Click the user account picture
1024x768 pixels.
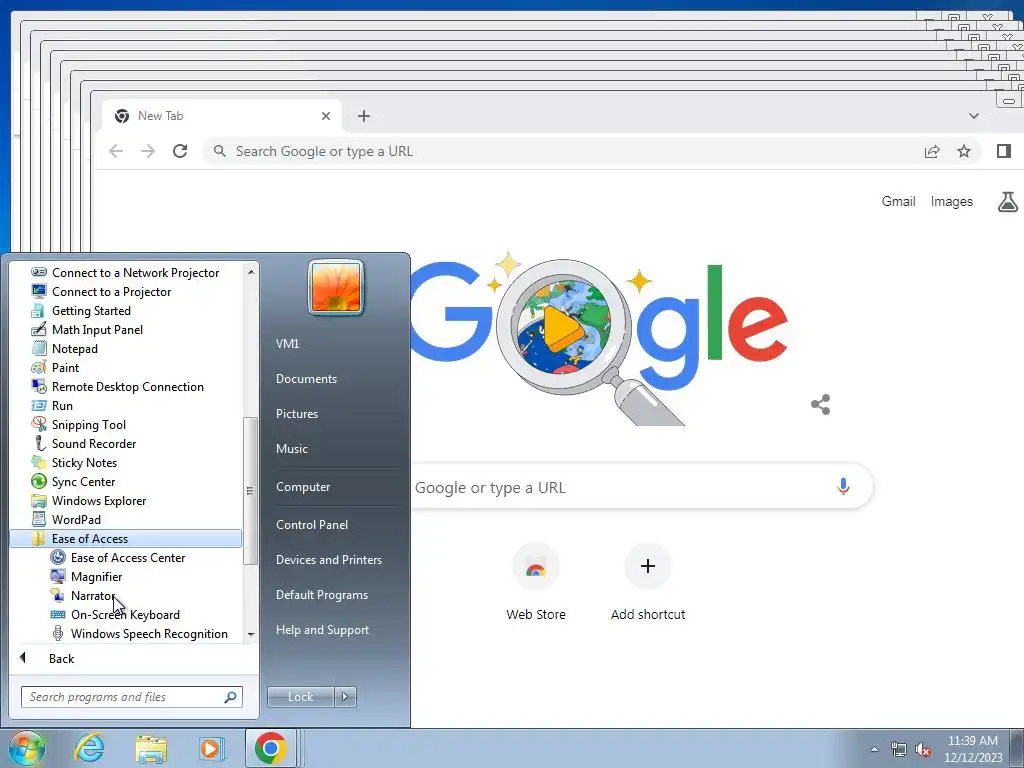click(336, 287)
